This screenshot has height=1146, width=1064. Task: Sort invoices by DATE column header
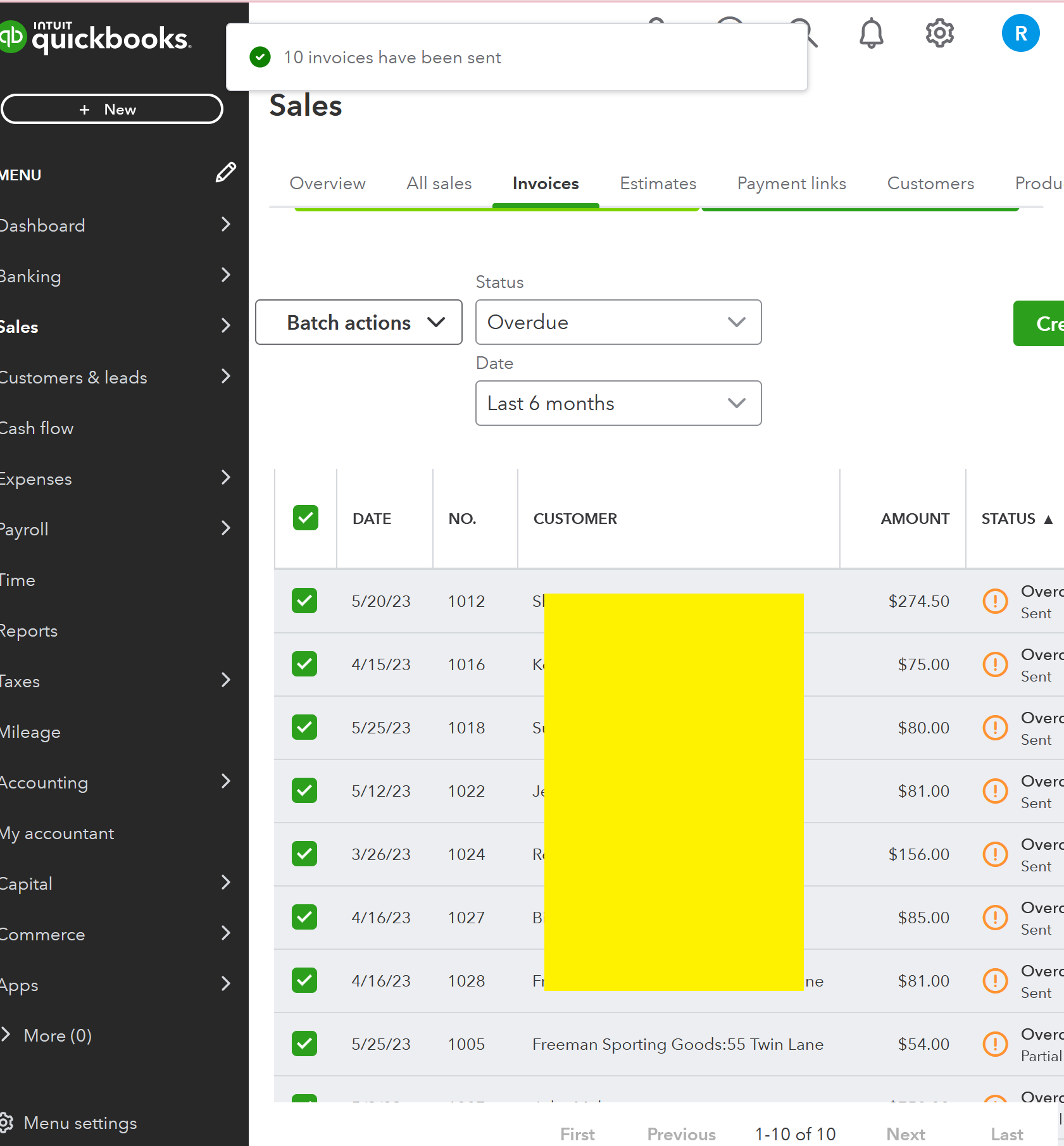tap(372, 519)
